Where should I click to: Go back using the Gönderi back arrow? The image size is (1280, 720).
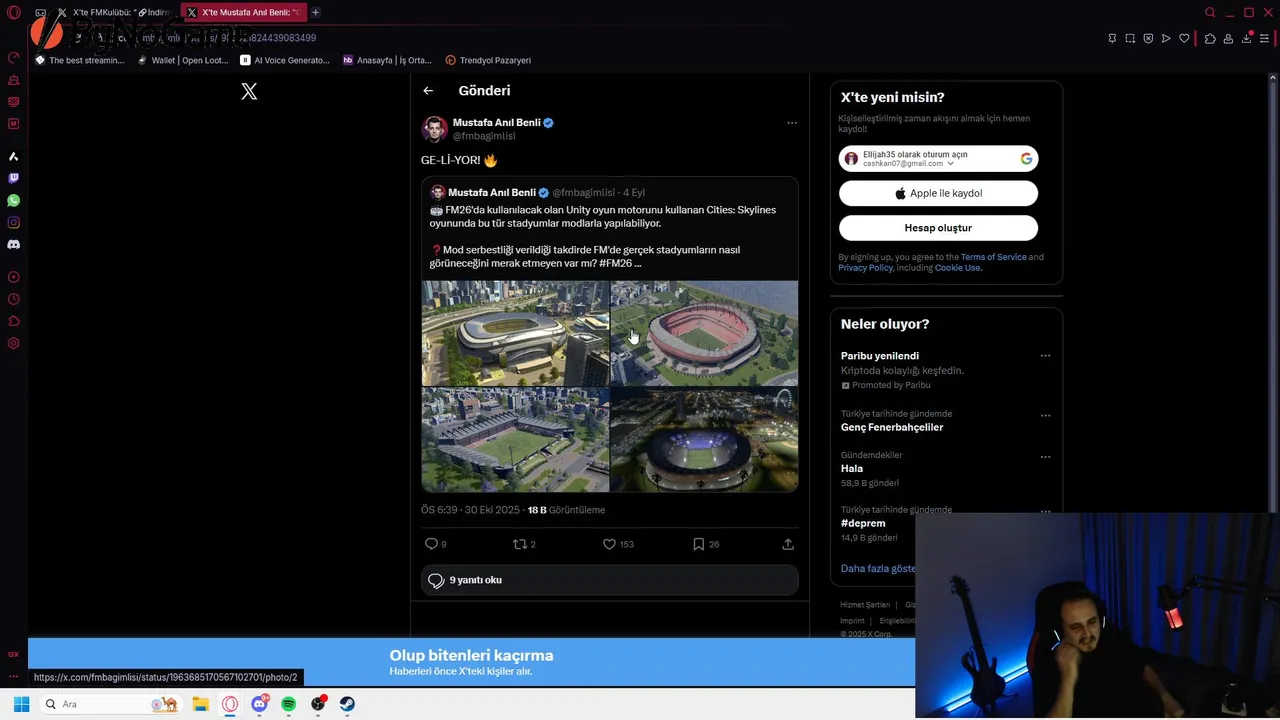[428, 91]
